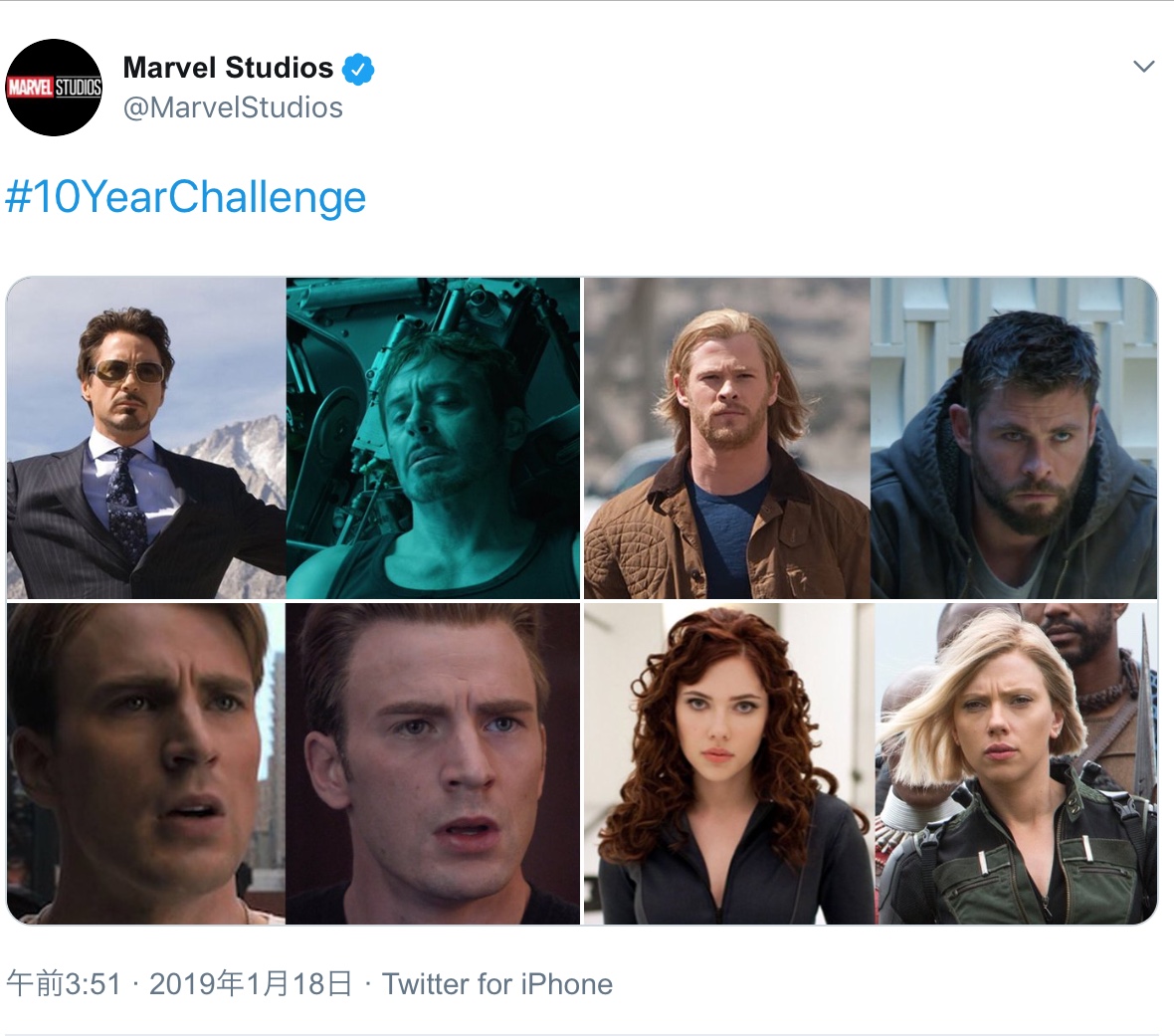This screenshot has width=1174, height=1036.
Task: Open the teal-tinted photo of sleeping man
Action: tap(433, 438)
